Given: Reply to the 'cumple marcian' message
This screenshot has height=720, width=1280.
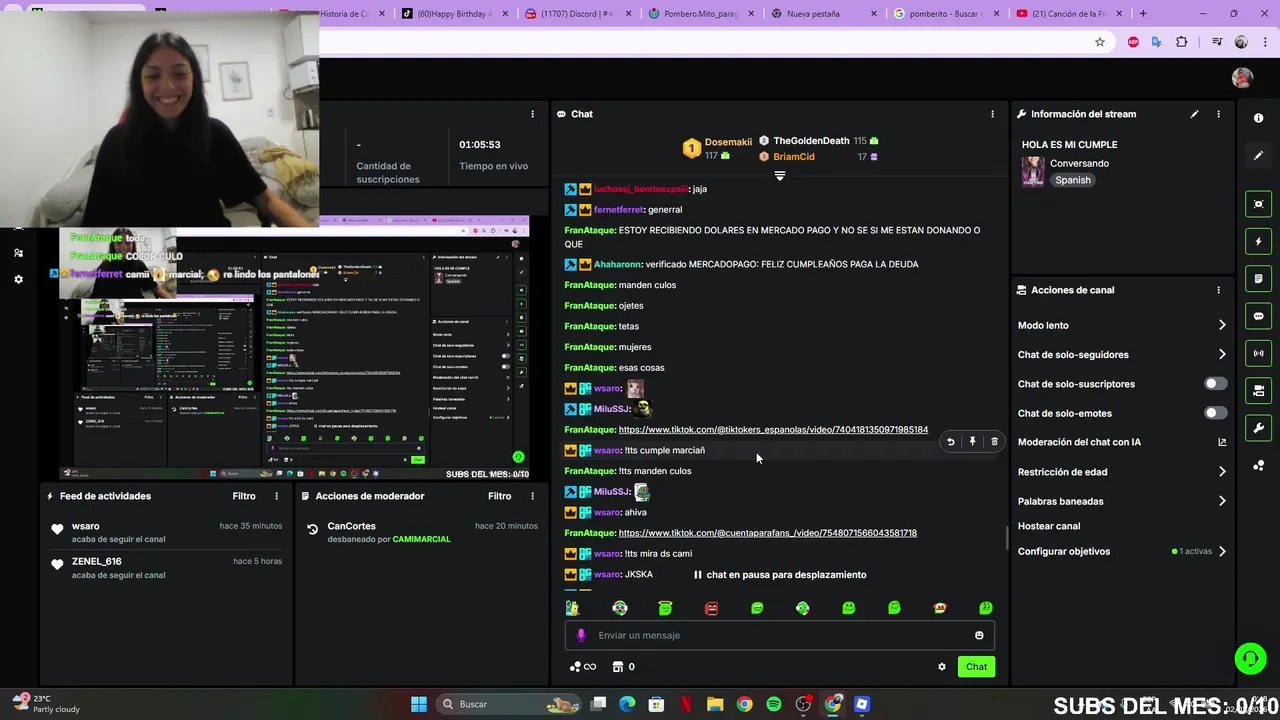Looking at the screenshot, I should click(950, 441).
